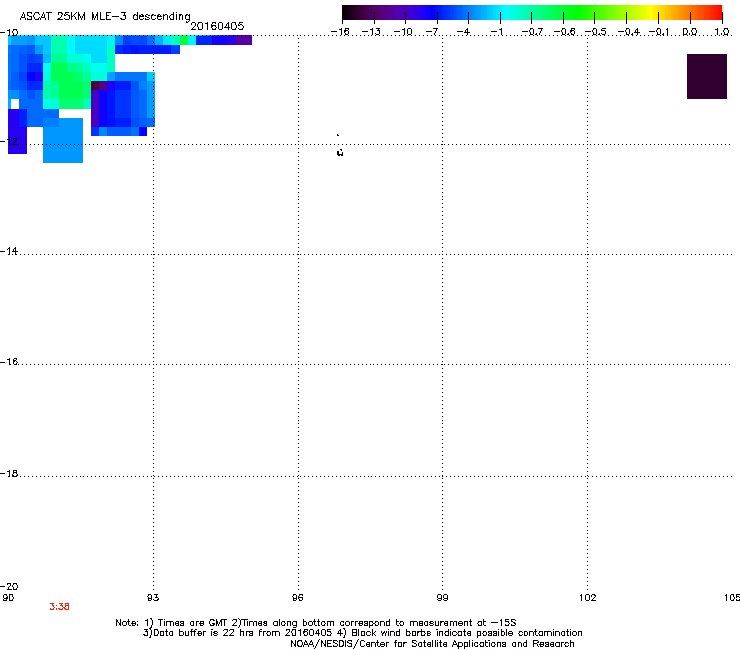Click the longitude axis label "105"

coord(732,598)
